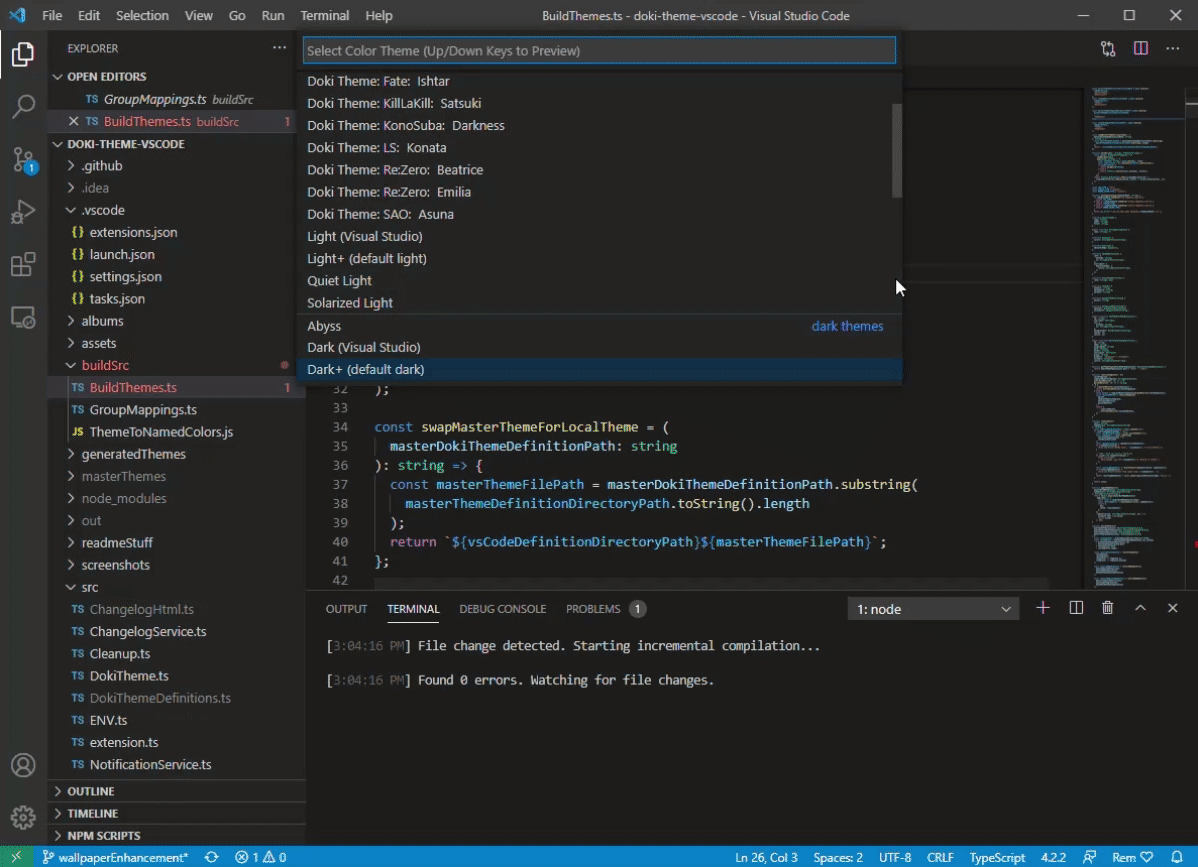Select Doki Theme: KonoSuba: Darkness
Image resolution: width=1198 pixels, height=867 pixels.
(x=599, y=125)
